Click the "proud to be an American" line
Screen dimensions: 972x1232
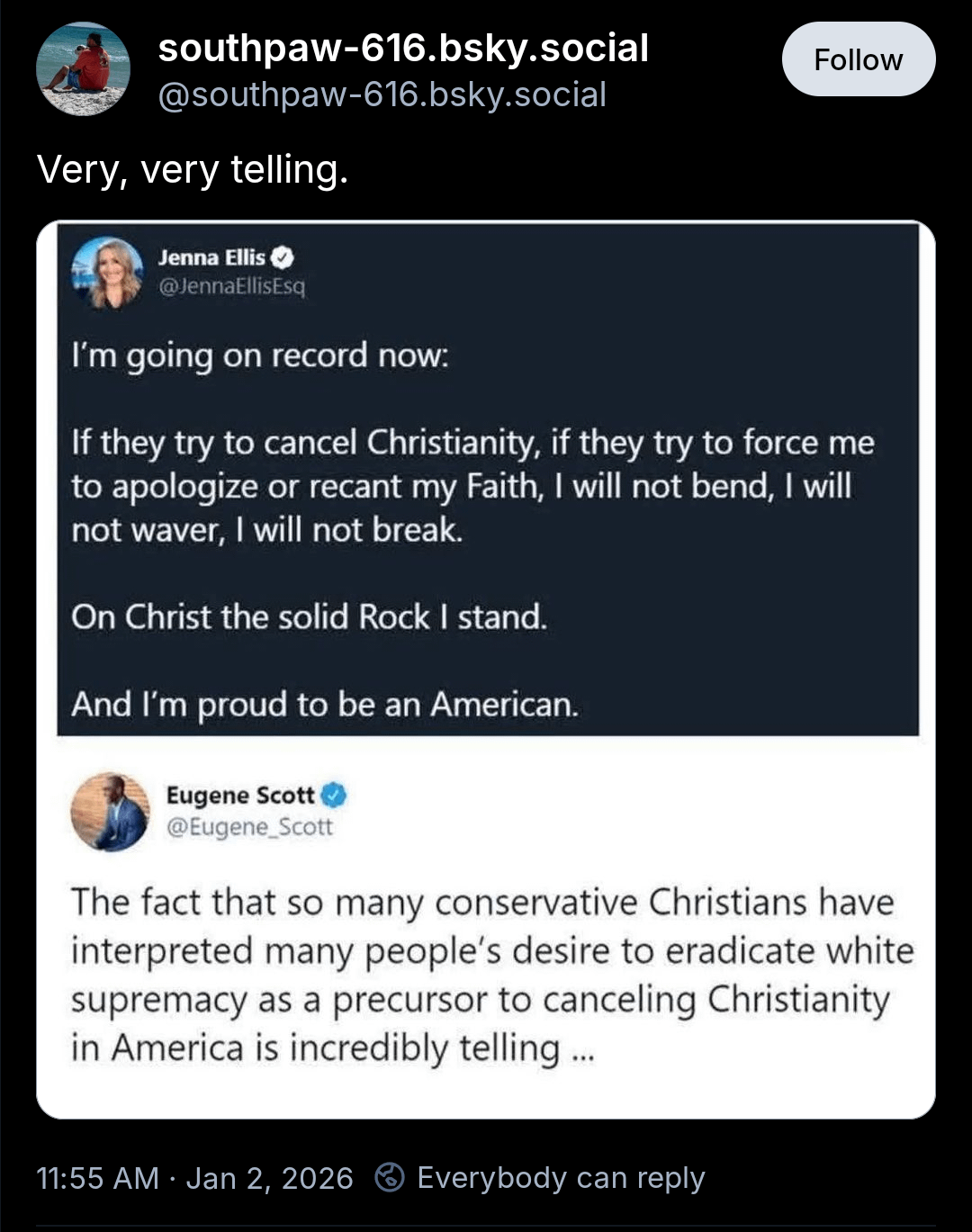pos(324,704)
